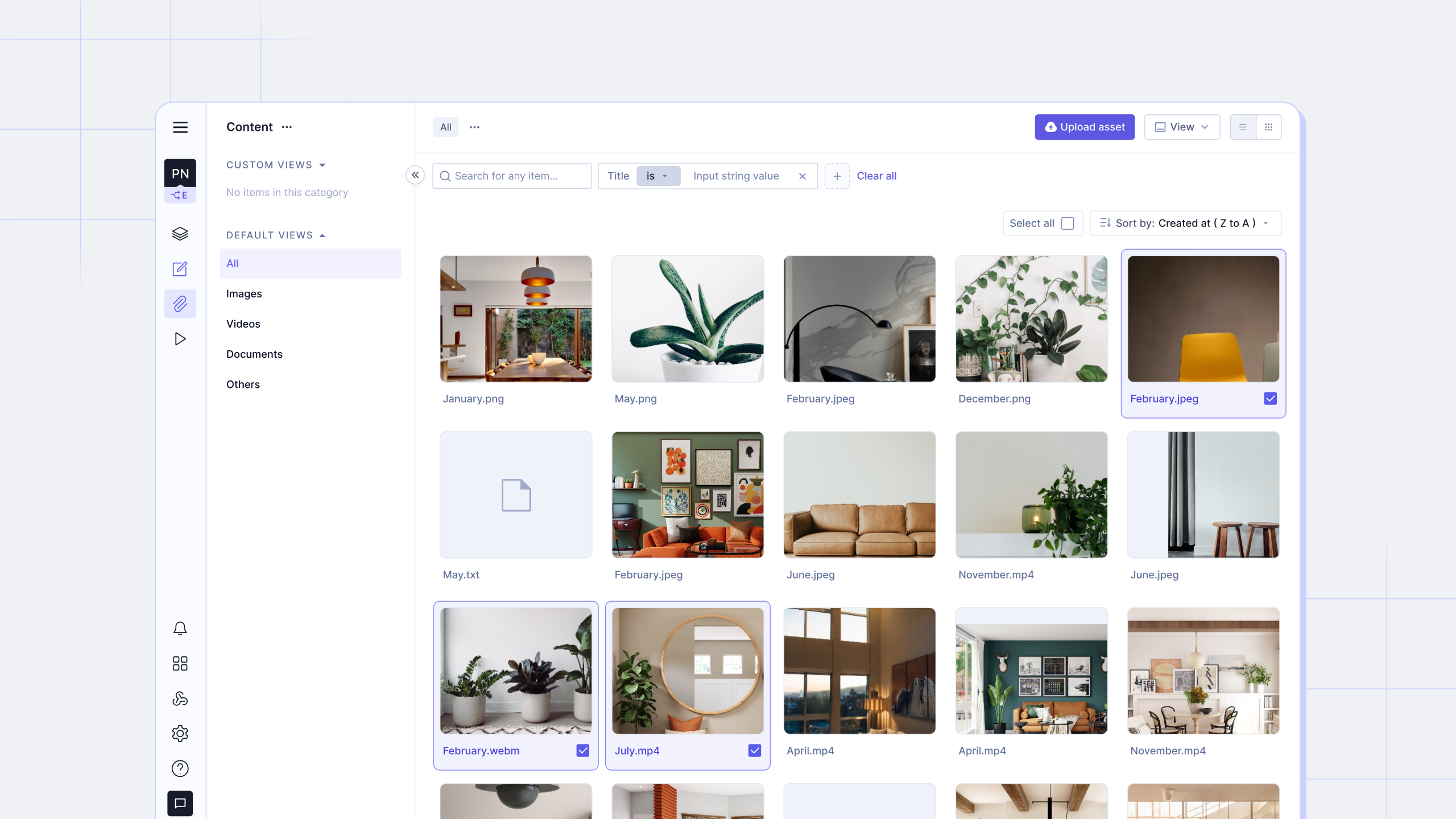
Task: Click the list view icon
Action: (1243, 127)
